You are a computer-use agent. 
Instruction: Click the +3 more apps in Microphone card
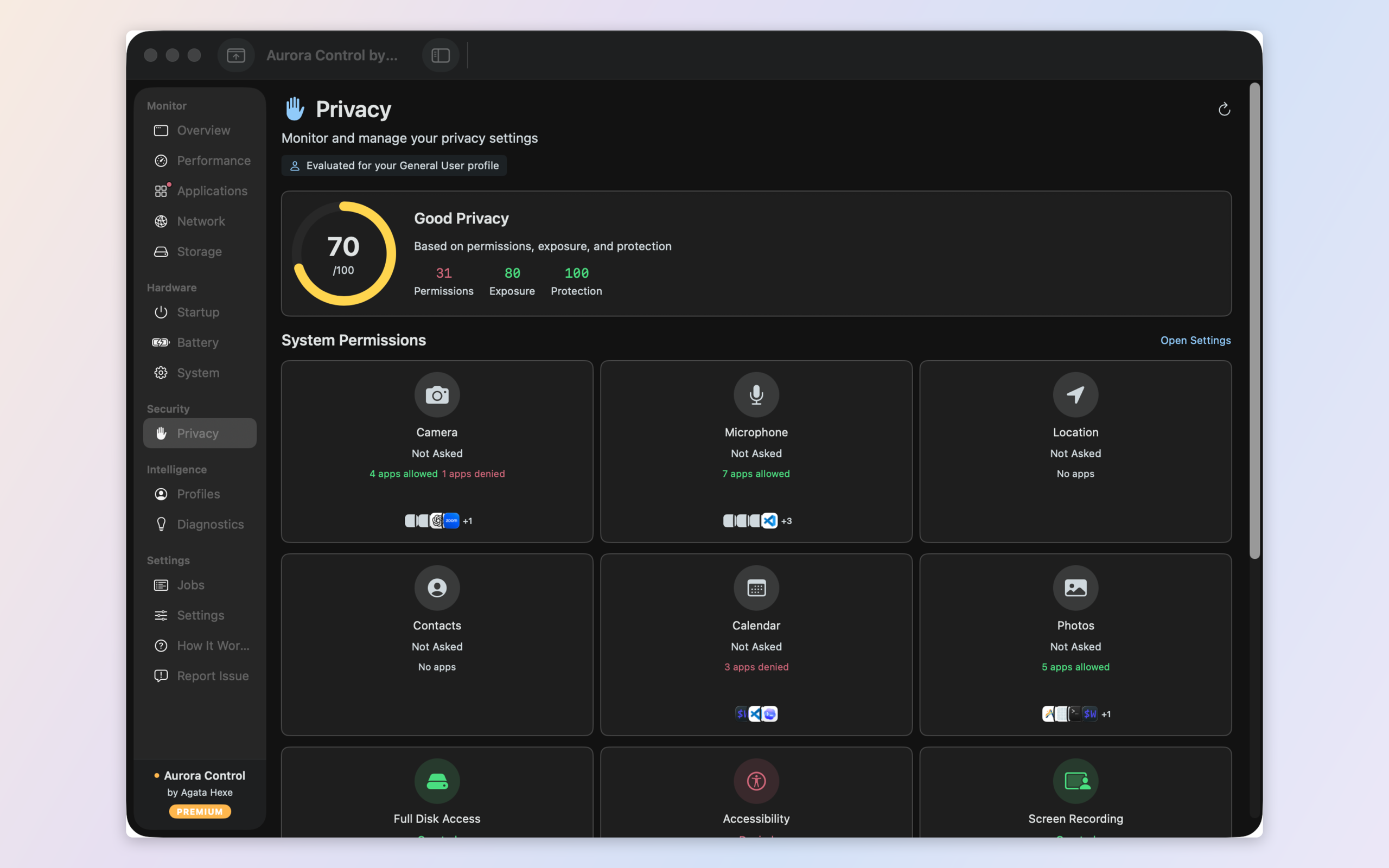tap(786, 521)
